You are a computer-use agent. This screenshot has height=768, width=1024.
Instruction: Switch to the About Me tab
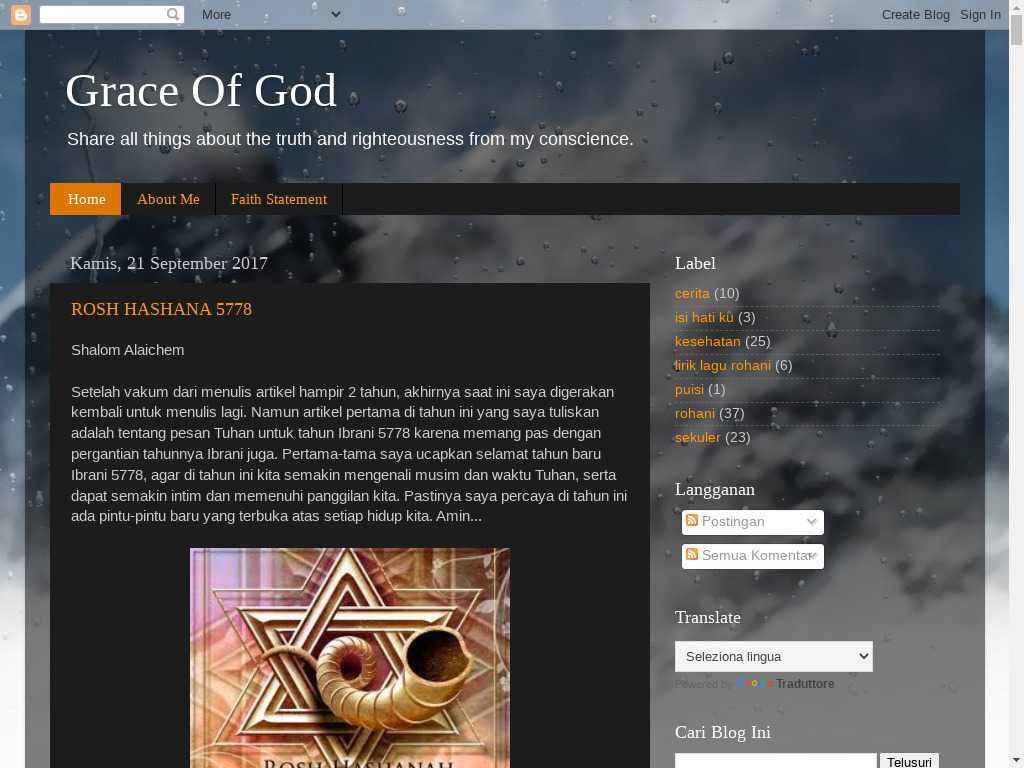(168, 199)
